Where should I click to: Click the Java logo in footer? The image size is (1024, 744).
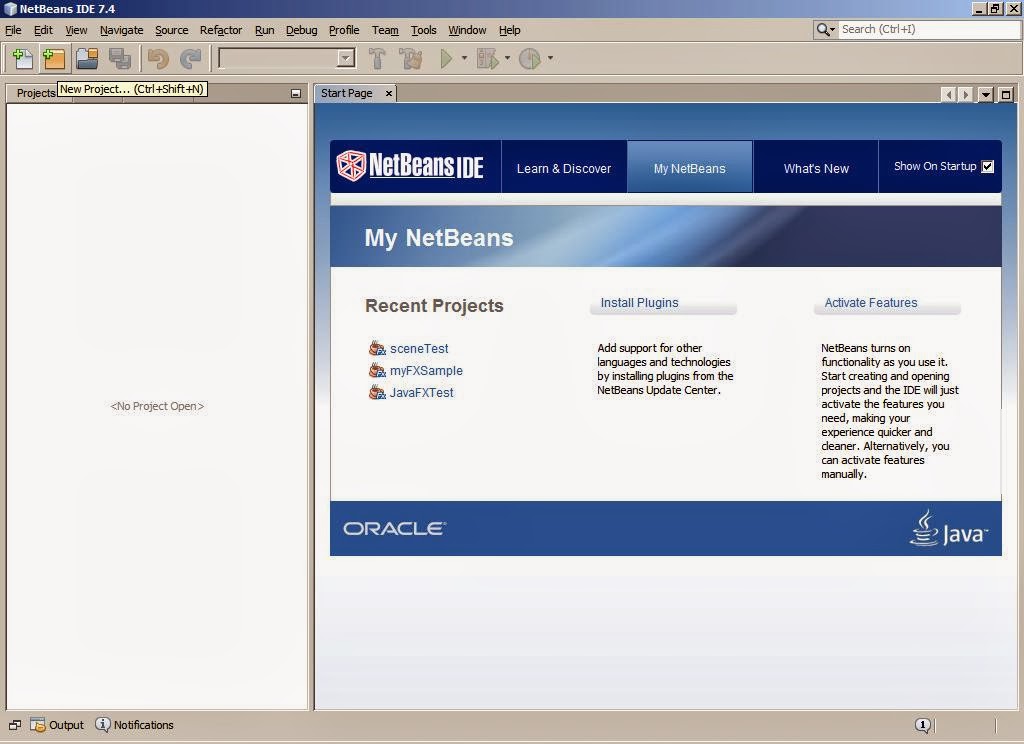click(x=949, y=528)
